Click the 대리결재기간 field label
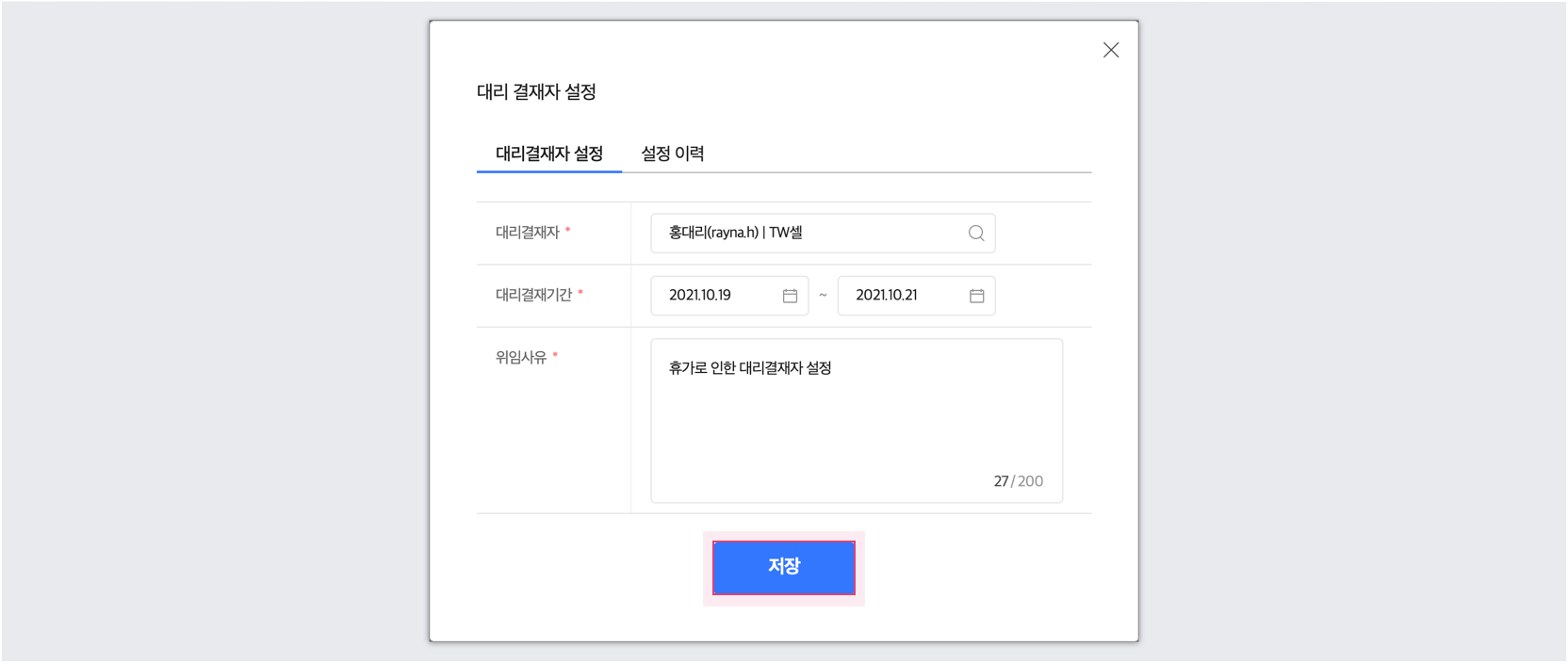 533,295
